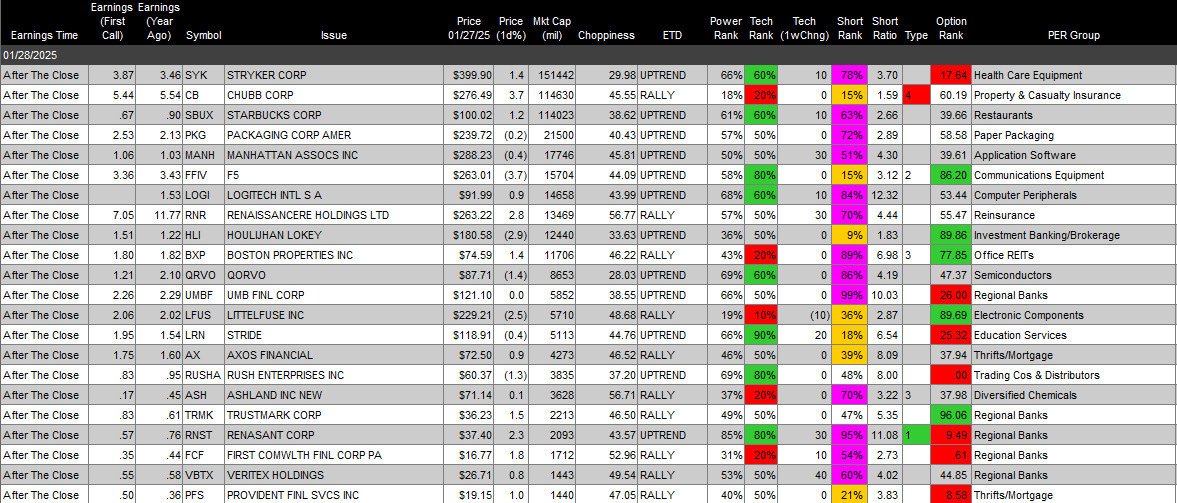1177x503 pixels.
Task: Select the SYK symbol cell
Action: pyautogui.click(x=203, y=75)
